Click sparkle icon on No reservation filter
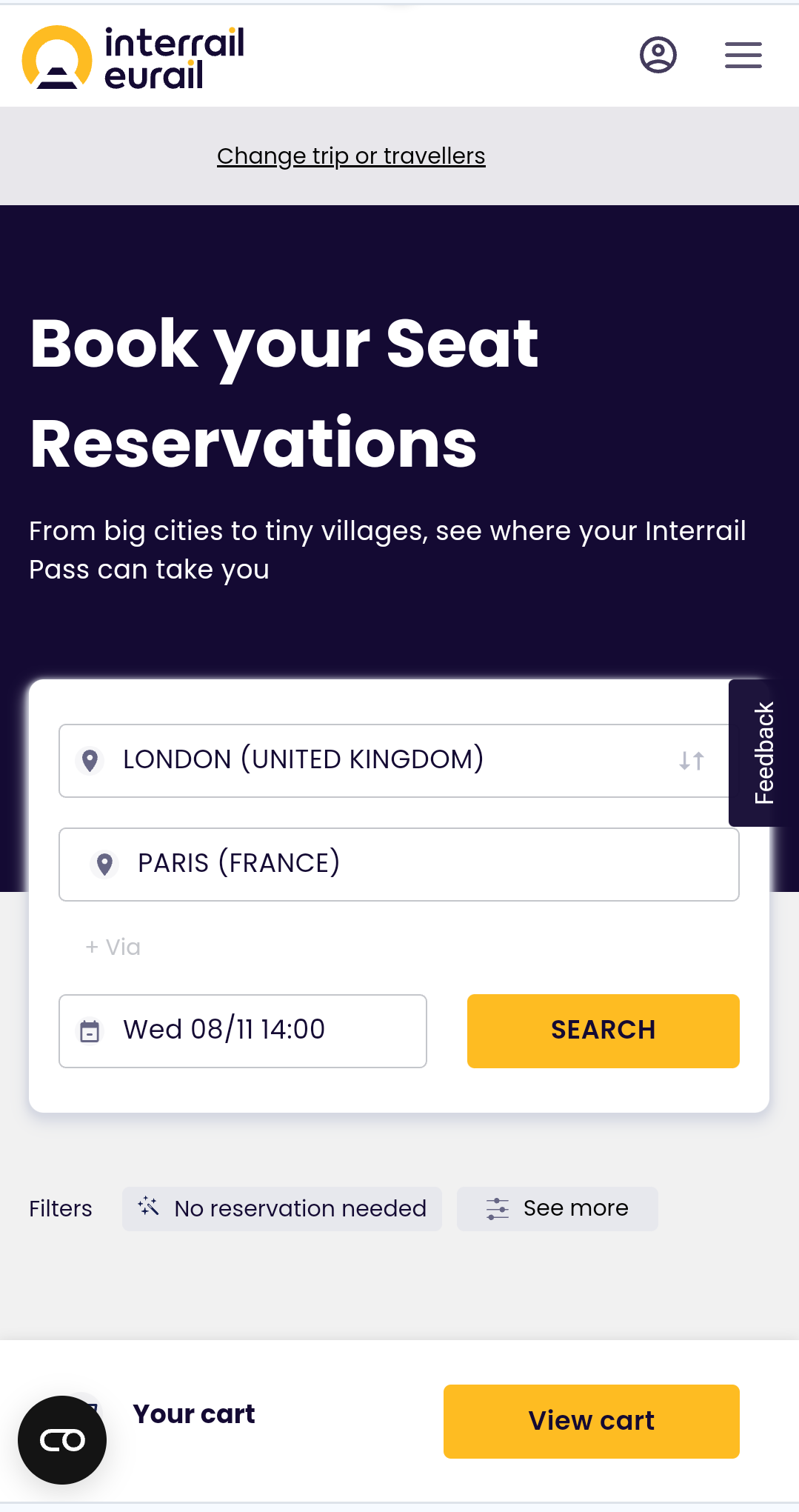799x1512 pixels. point(149,1207)
